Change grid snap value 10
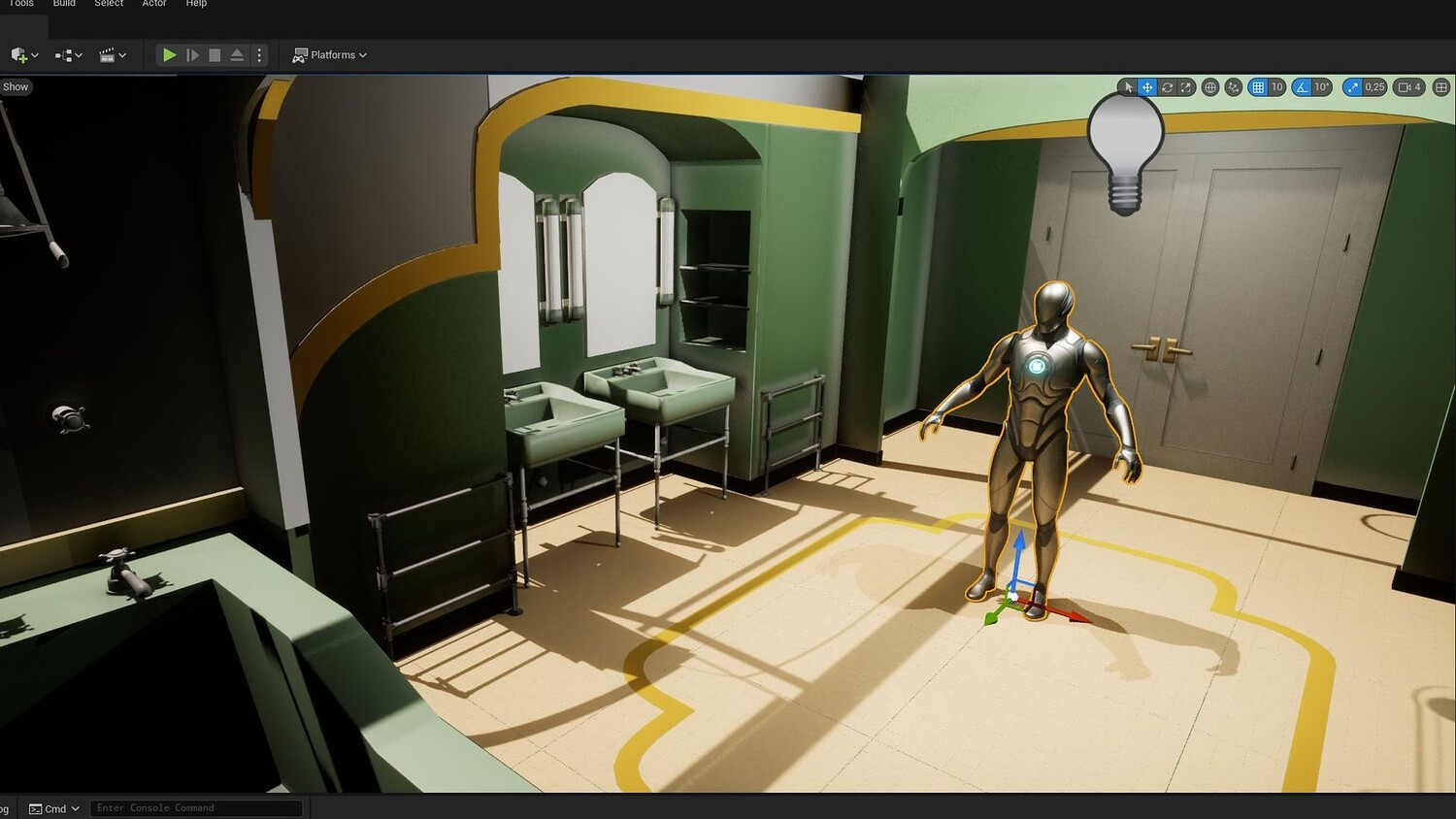Viewport: 1456px width, 819px height. (1277, 87)
